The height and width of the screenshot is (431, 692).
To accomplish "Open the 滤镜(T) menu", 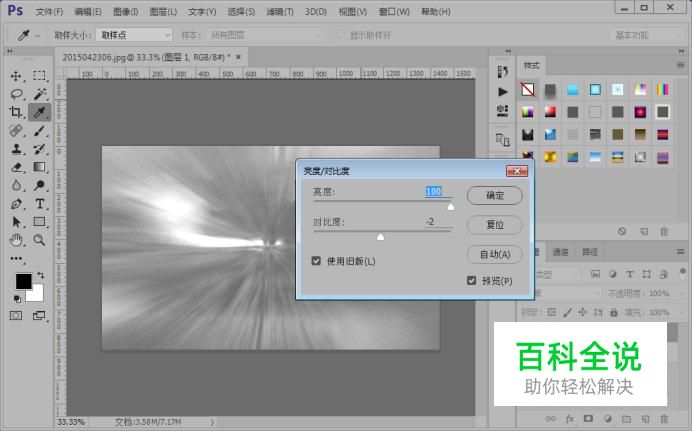I will point(280,12).
